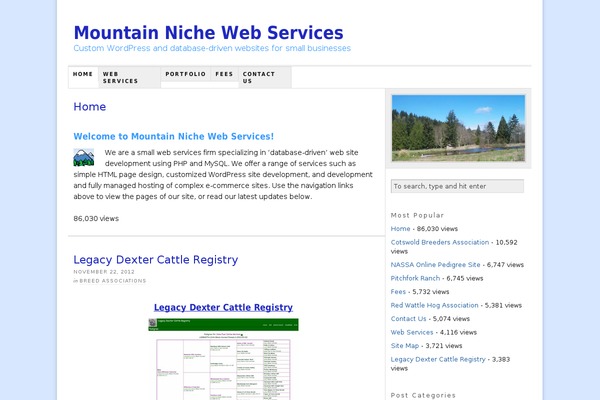Open the pedigree chart screenshot thumbnail
600x400 pixels.
[223, 359]
